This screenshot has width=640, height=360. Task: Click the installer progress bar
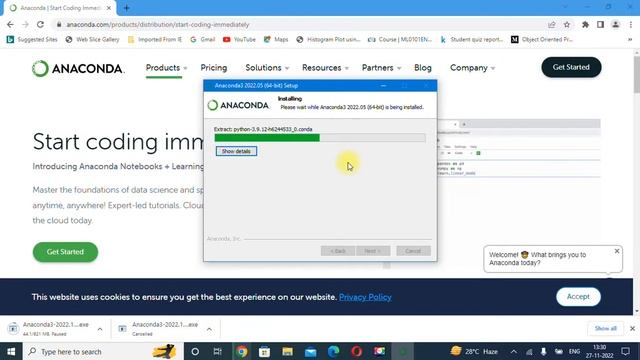320,138
